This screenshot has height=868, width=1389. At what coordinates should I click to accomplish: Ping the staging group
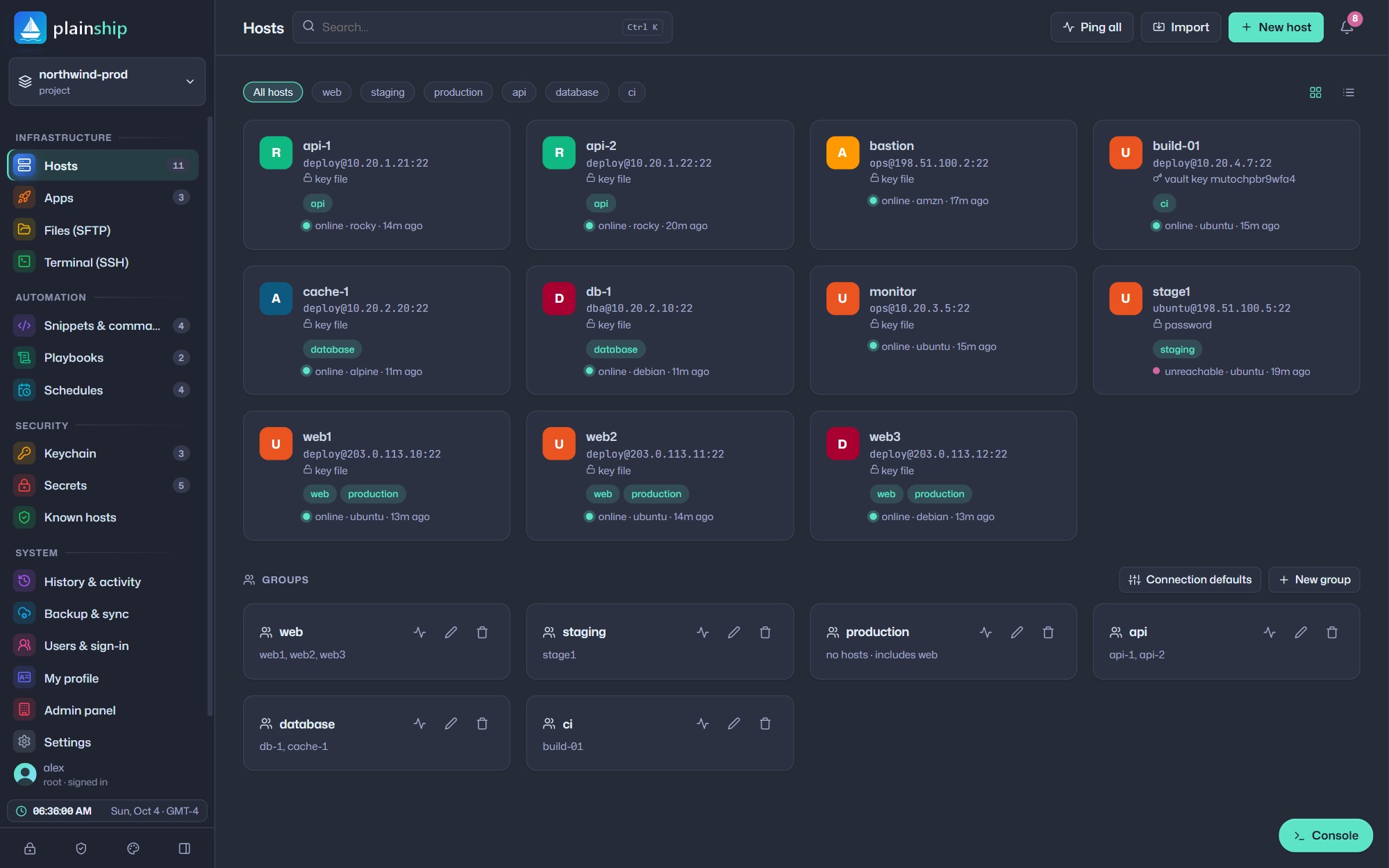click(703, 633)
